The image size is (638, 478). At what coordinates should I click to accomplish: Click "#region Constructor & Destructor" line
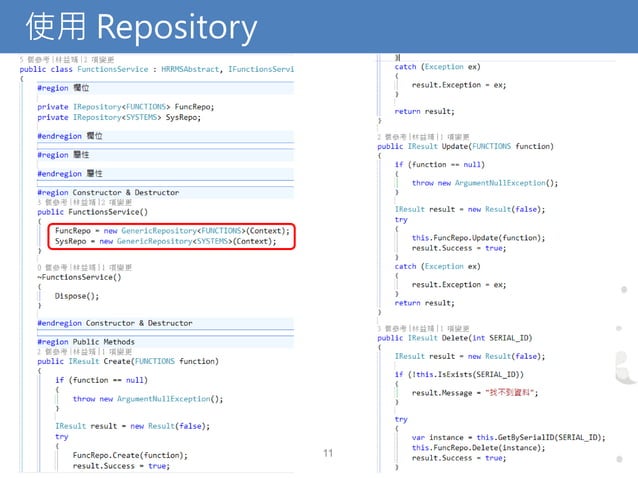tap(108, 192)
